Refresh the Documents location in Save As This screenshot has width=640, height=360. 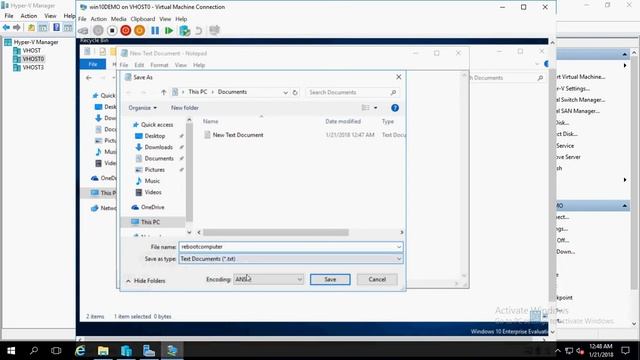pyautogui.click(x=295, y=92)
